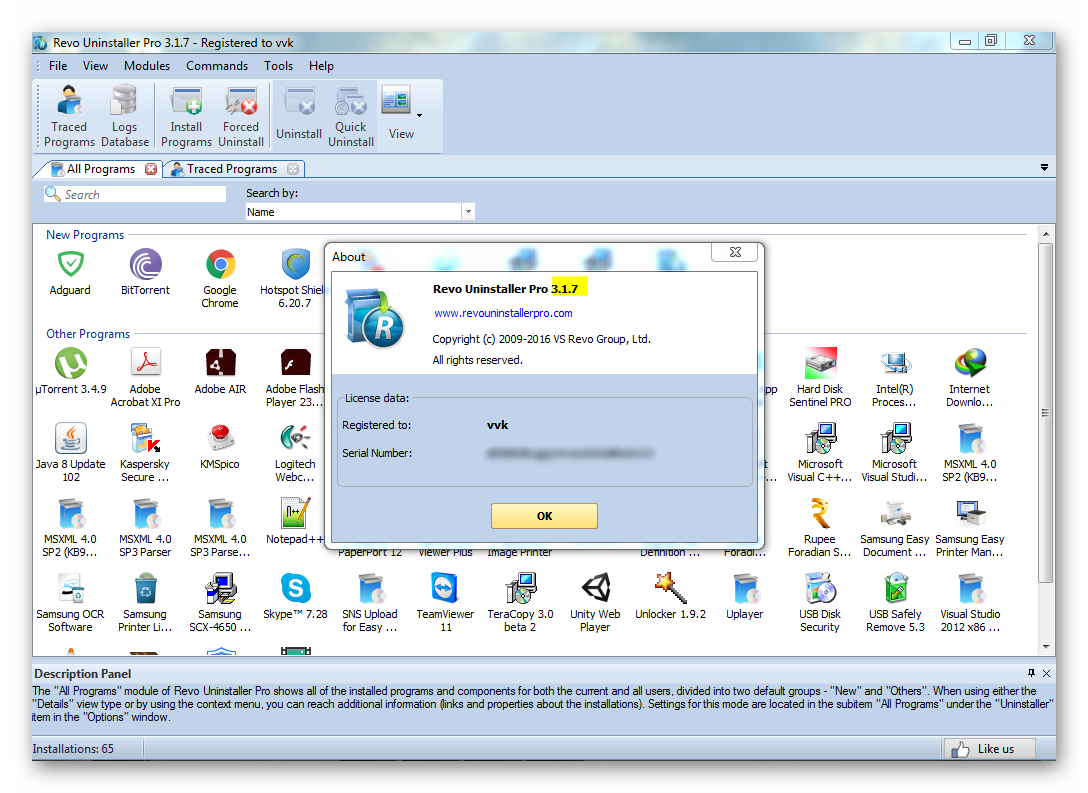Open the File menu
Screen dimensions: 1088x793
pos(58,66)
